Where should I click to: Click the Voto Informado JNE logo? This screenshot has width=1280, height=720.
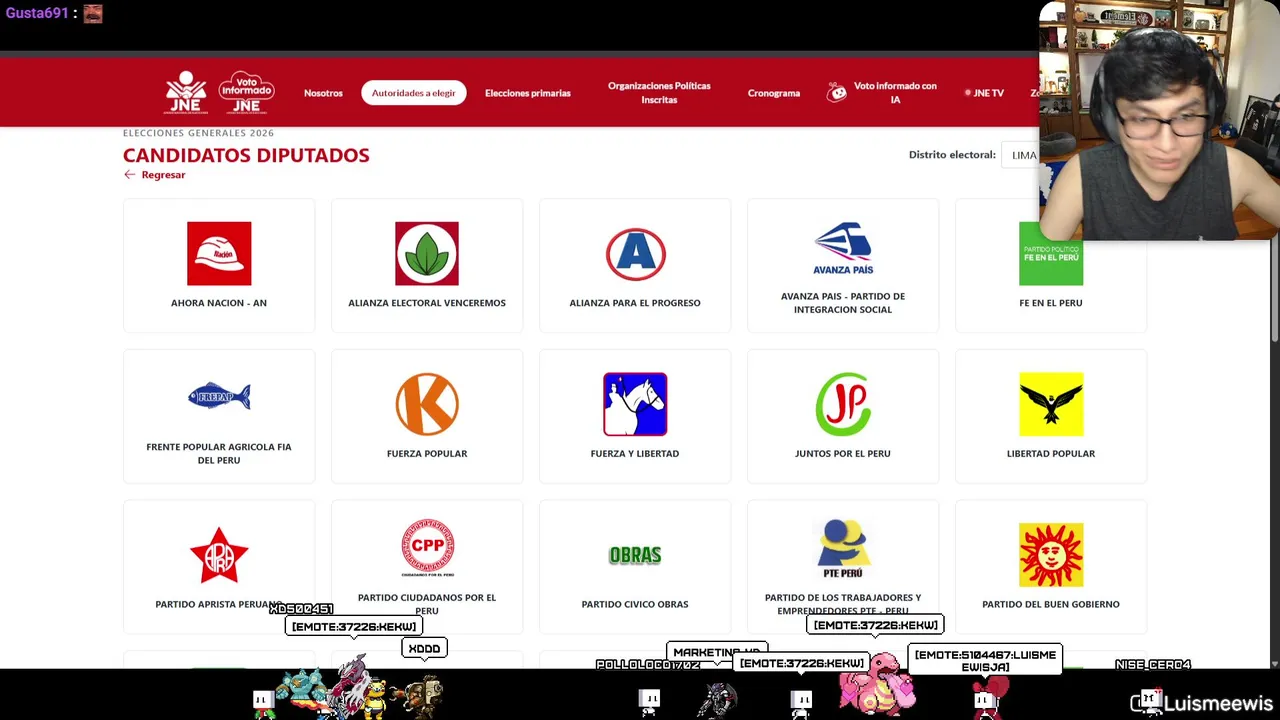click(246, 93)
